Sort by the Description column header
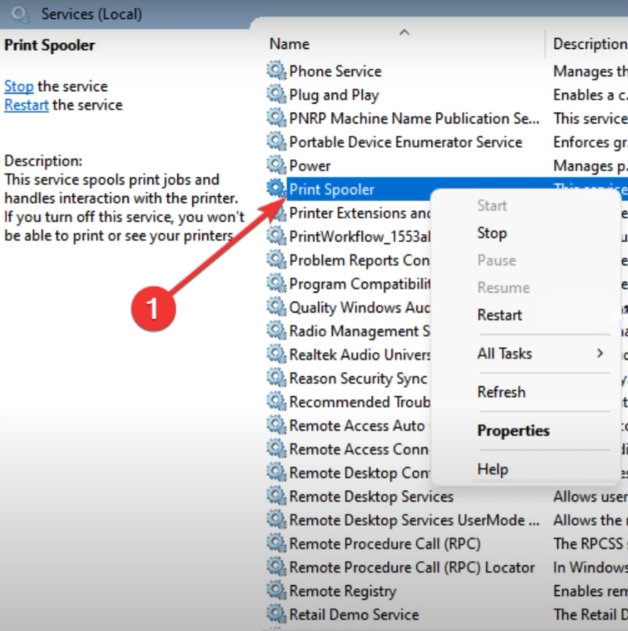Screen dimensions: 628x631 point(590,44)
